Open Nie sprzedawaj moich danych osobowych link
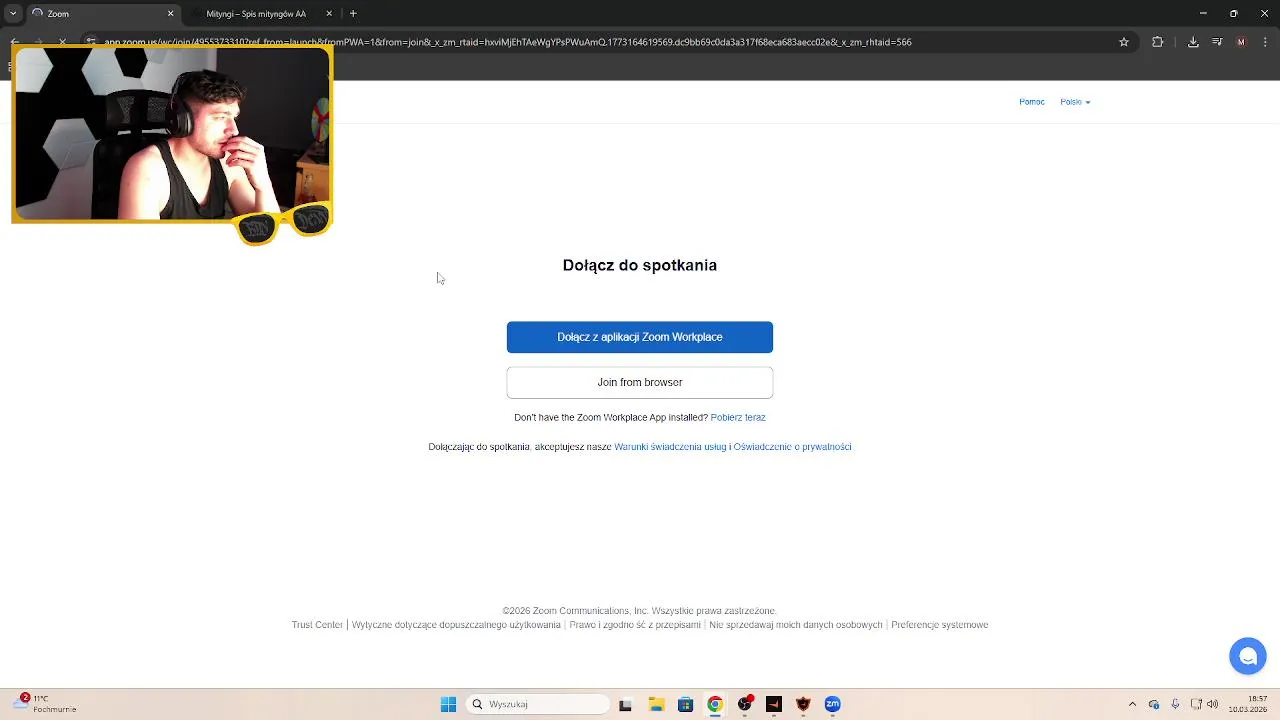The height and width of the screenshot is (720, 1280). click(x=796, y=625)
